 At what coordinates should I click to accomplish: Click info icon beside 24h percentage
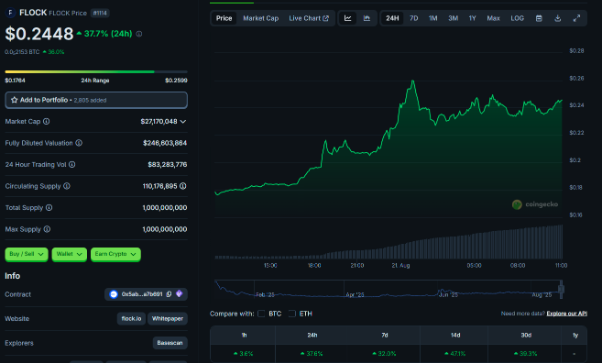coord(139,34)
